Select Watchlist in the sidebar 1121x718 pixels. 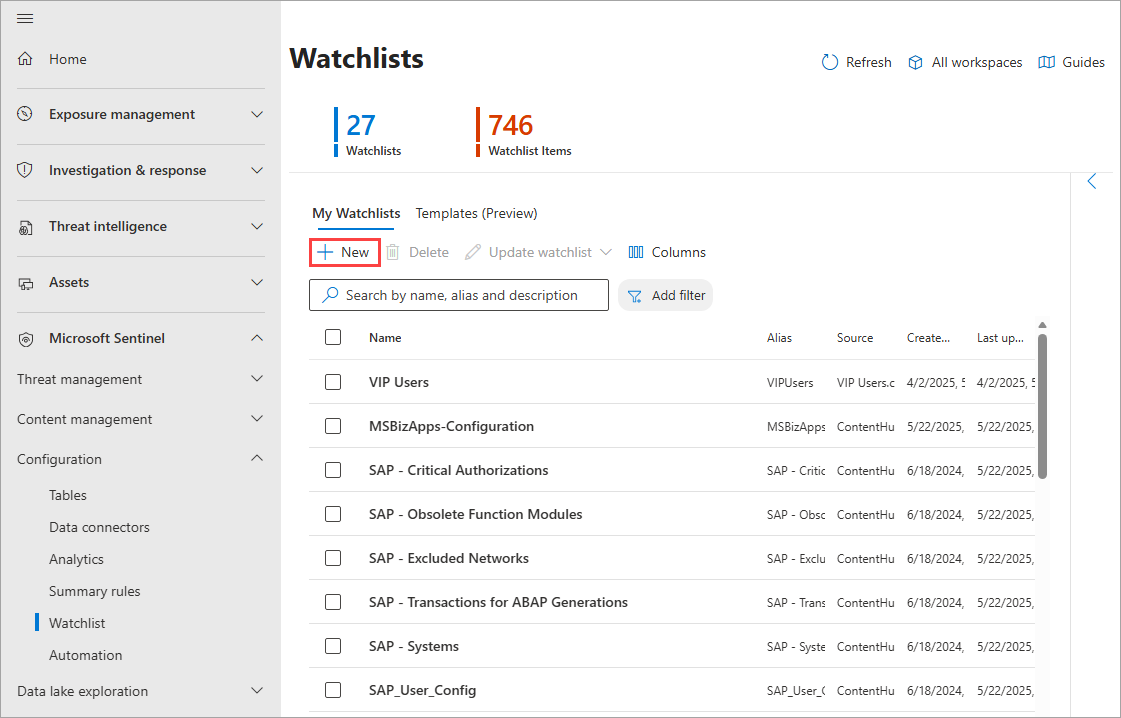click(77, 623)
